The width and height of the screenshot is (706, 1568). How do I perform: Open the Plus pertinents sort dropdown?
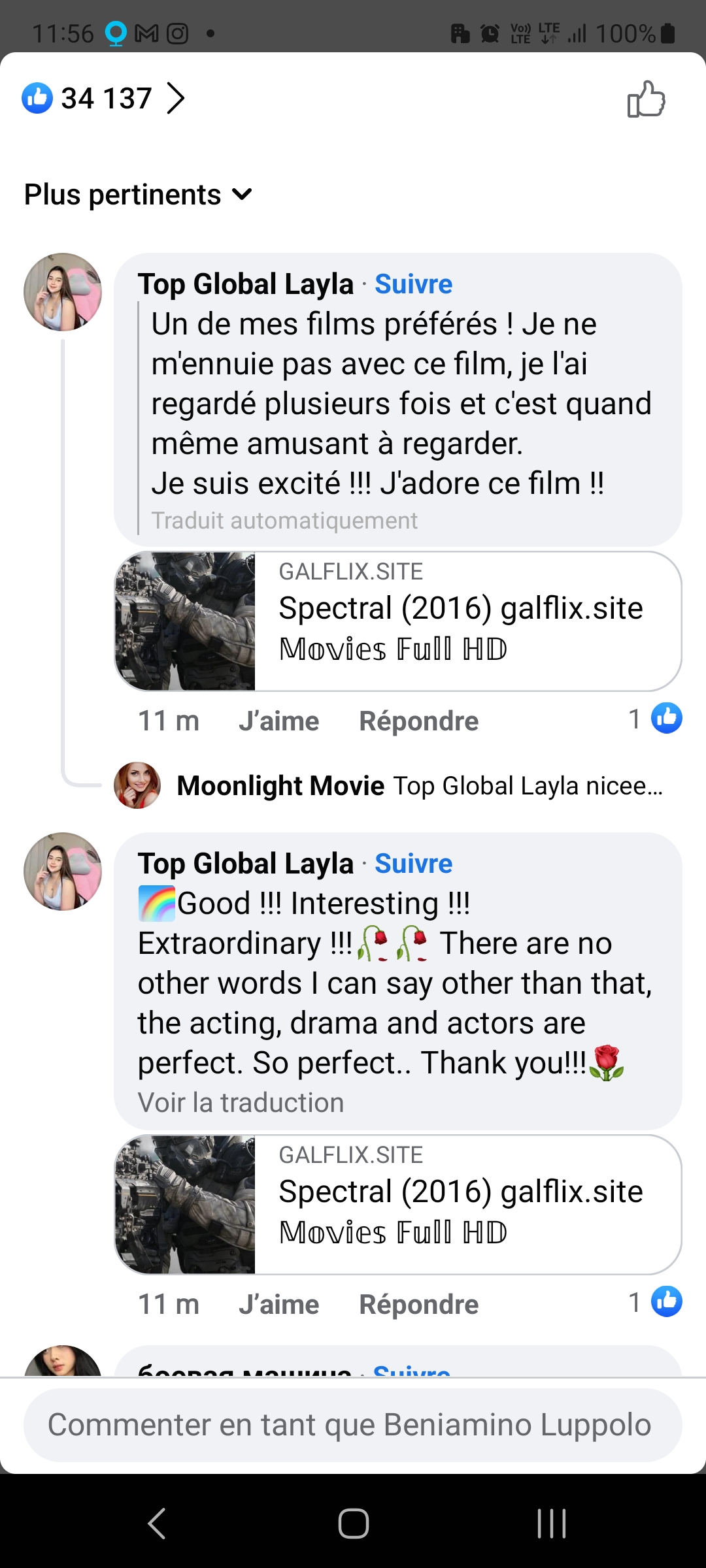click(138, 195)
